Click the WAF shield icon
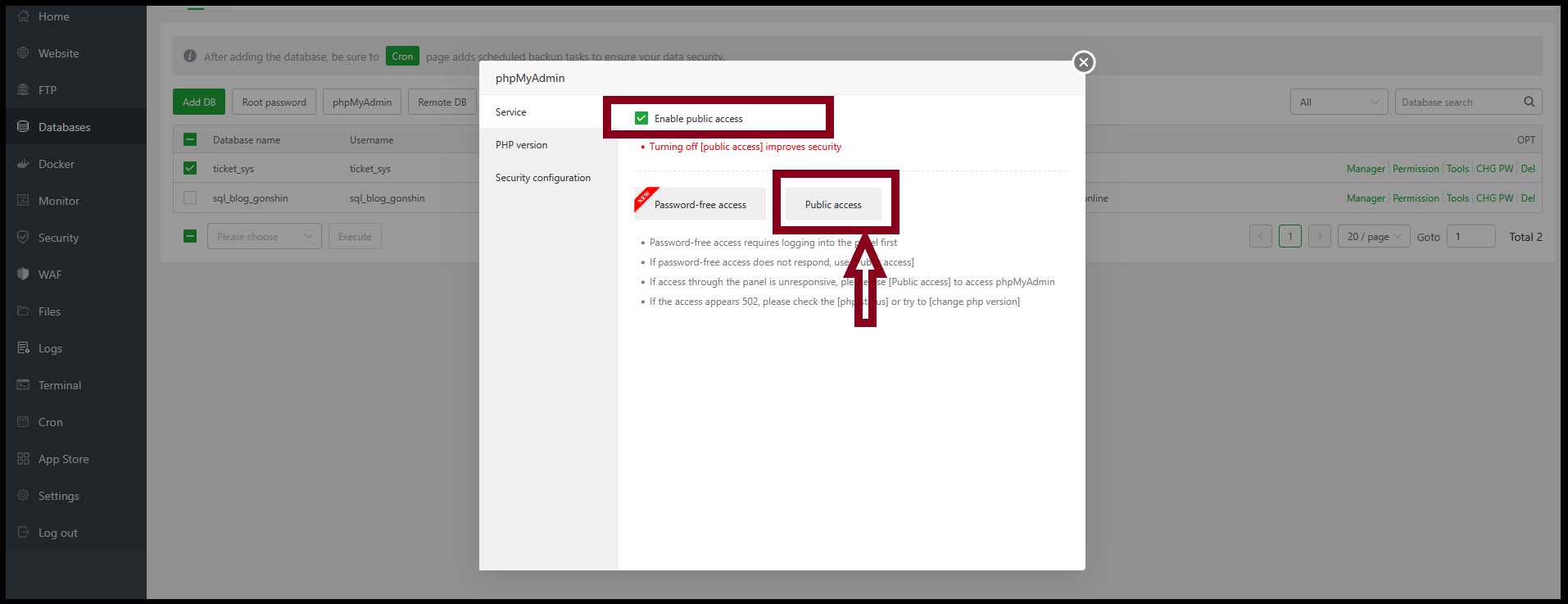 pos(23,275)
